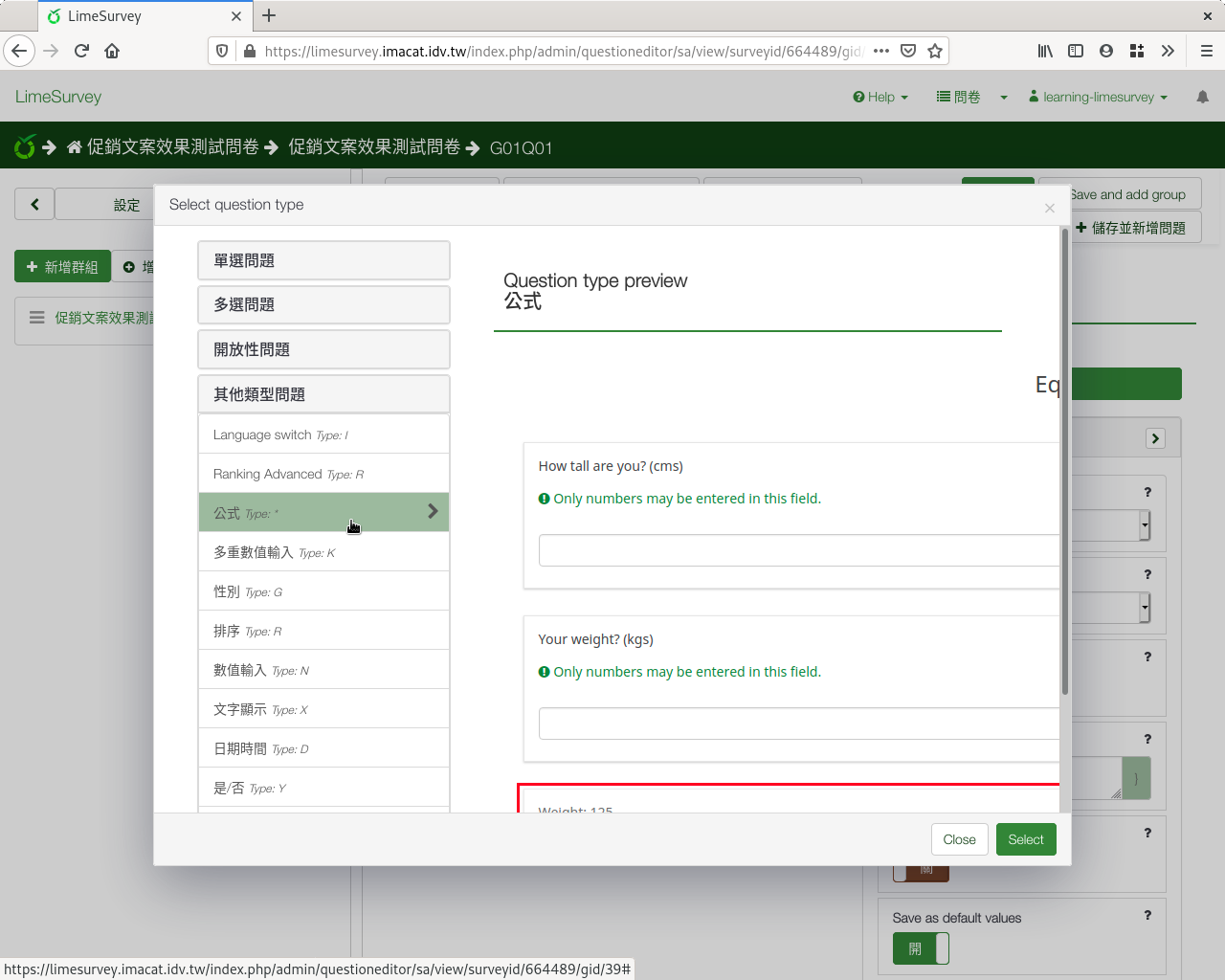The height and width of the screenshot is (980, 1225).
Task: Click the home icon in the breadcrumb
Action: (75, 147)
